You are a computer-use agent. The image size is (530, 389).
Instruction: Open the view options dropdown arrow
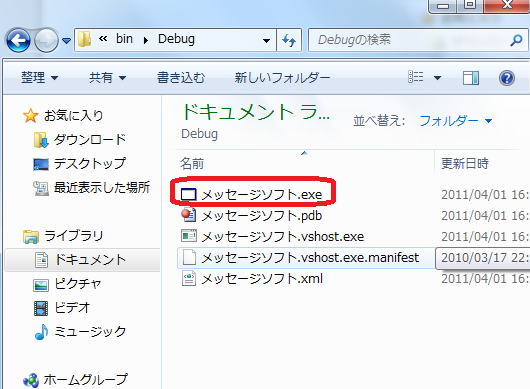[x=437, y=78]
